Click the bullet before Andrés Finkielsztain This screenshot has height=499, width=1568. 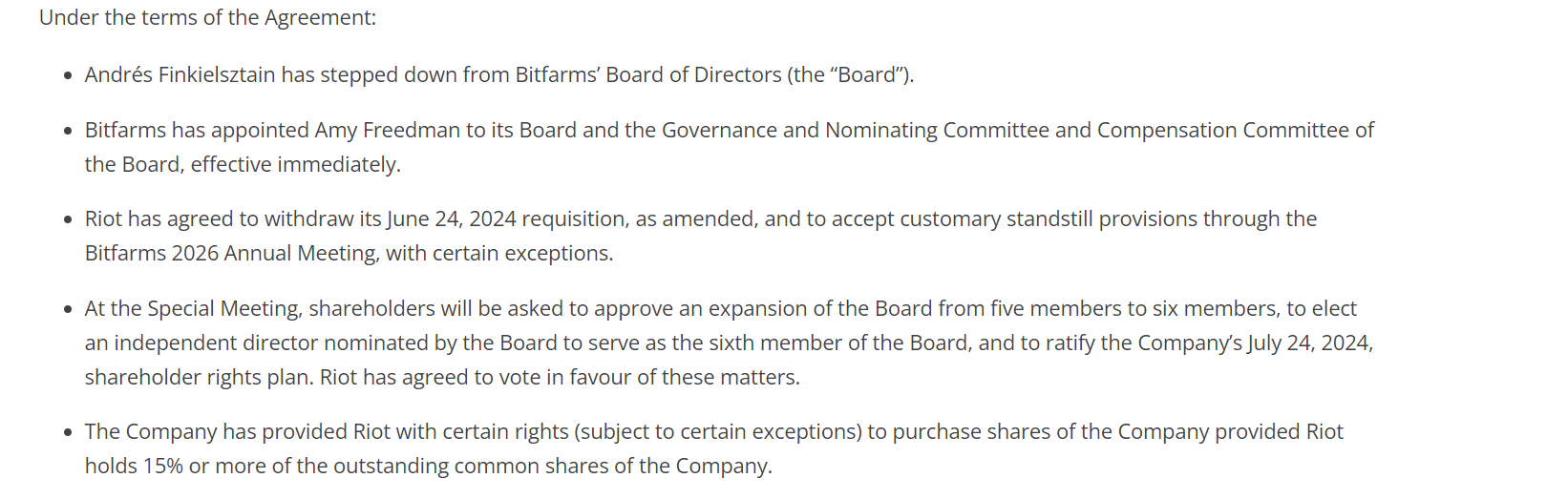(x=68, y=75)
